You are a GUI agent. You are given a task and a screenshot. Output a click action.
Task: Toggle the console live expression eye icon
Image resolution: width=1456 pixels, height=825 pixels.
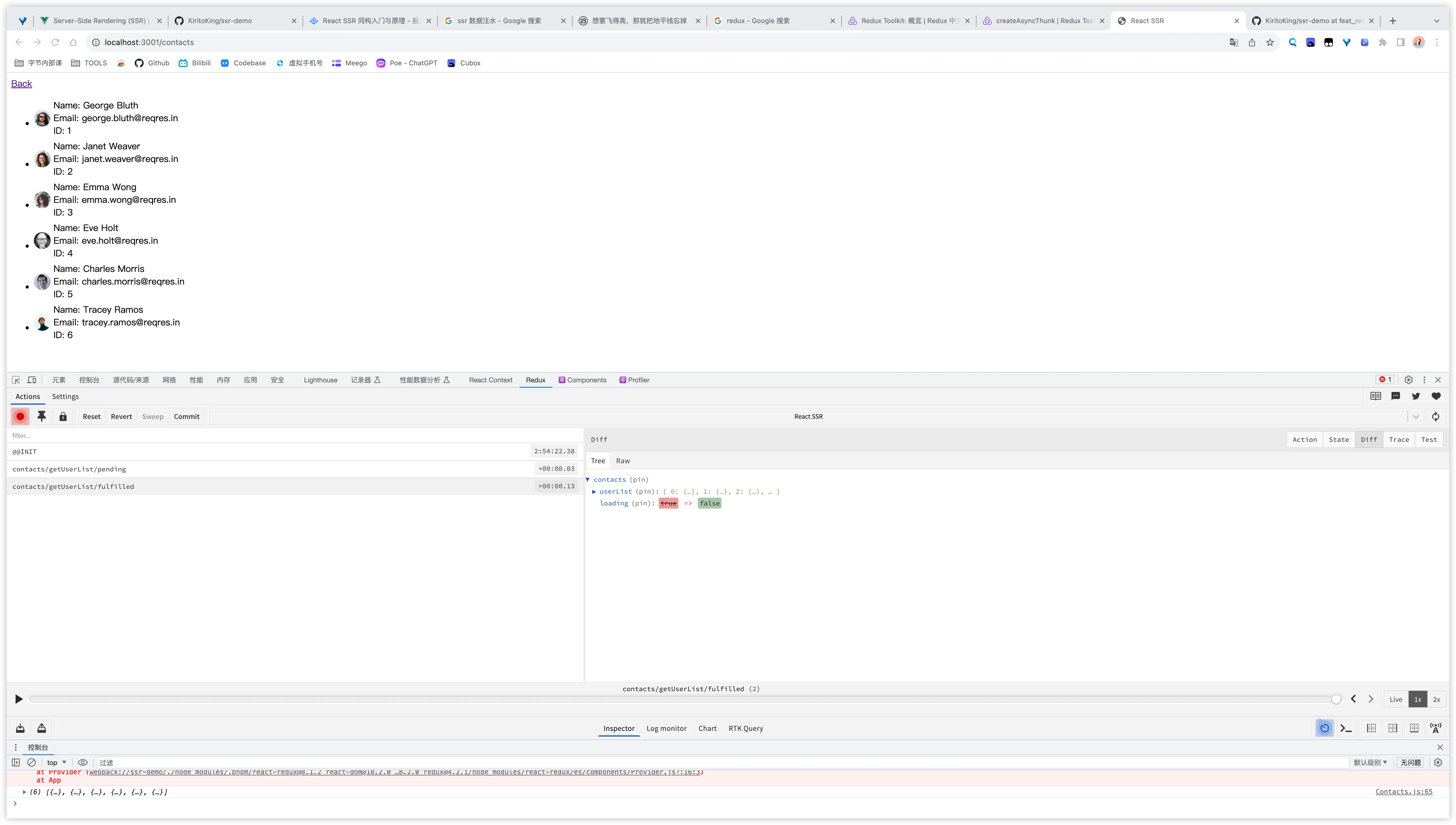pos(83,763)
